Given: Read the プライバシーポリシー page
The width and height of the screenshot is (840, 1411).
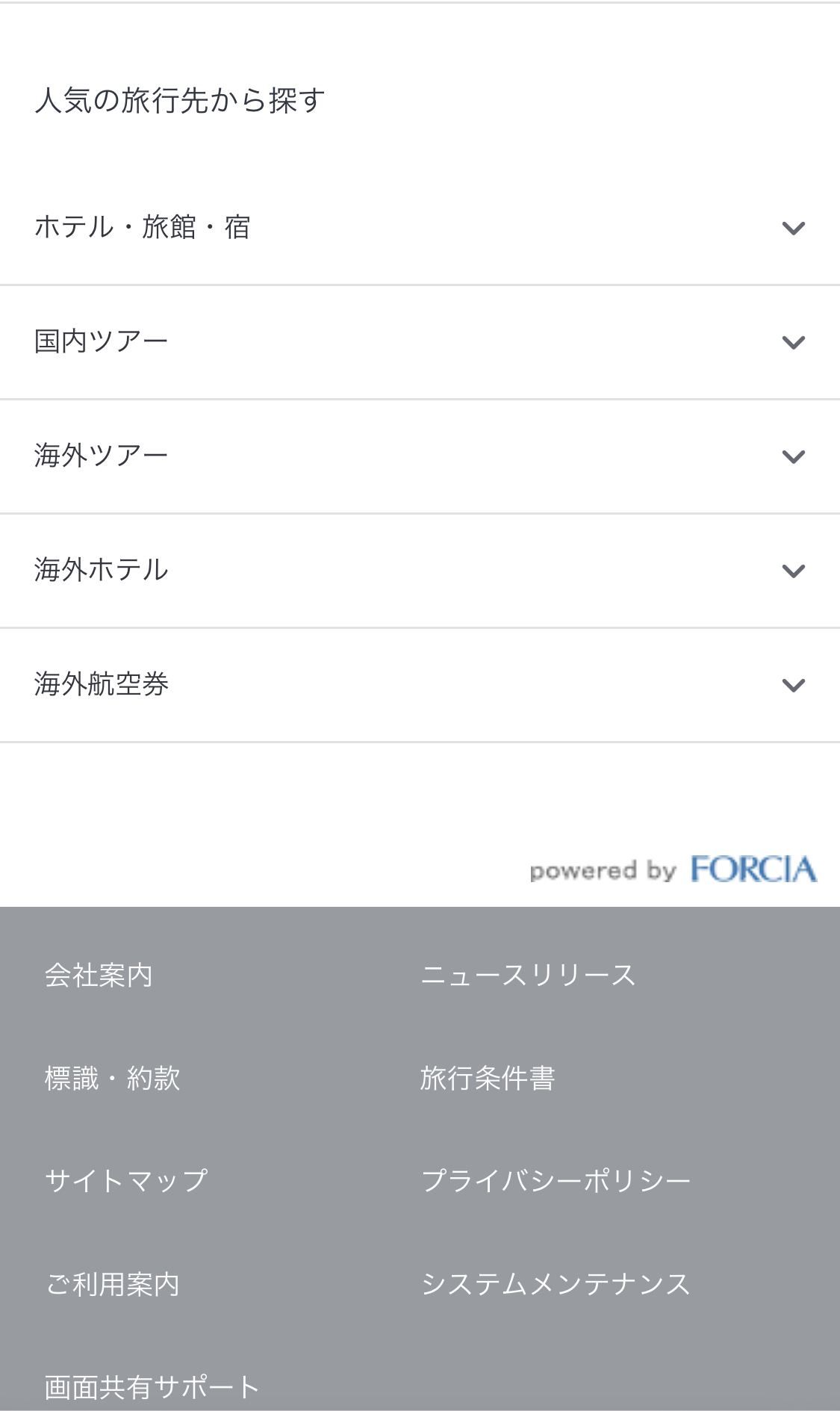Looking at the screenshot, I should point(556,1181).
